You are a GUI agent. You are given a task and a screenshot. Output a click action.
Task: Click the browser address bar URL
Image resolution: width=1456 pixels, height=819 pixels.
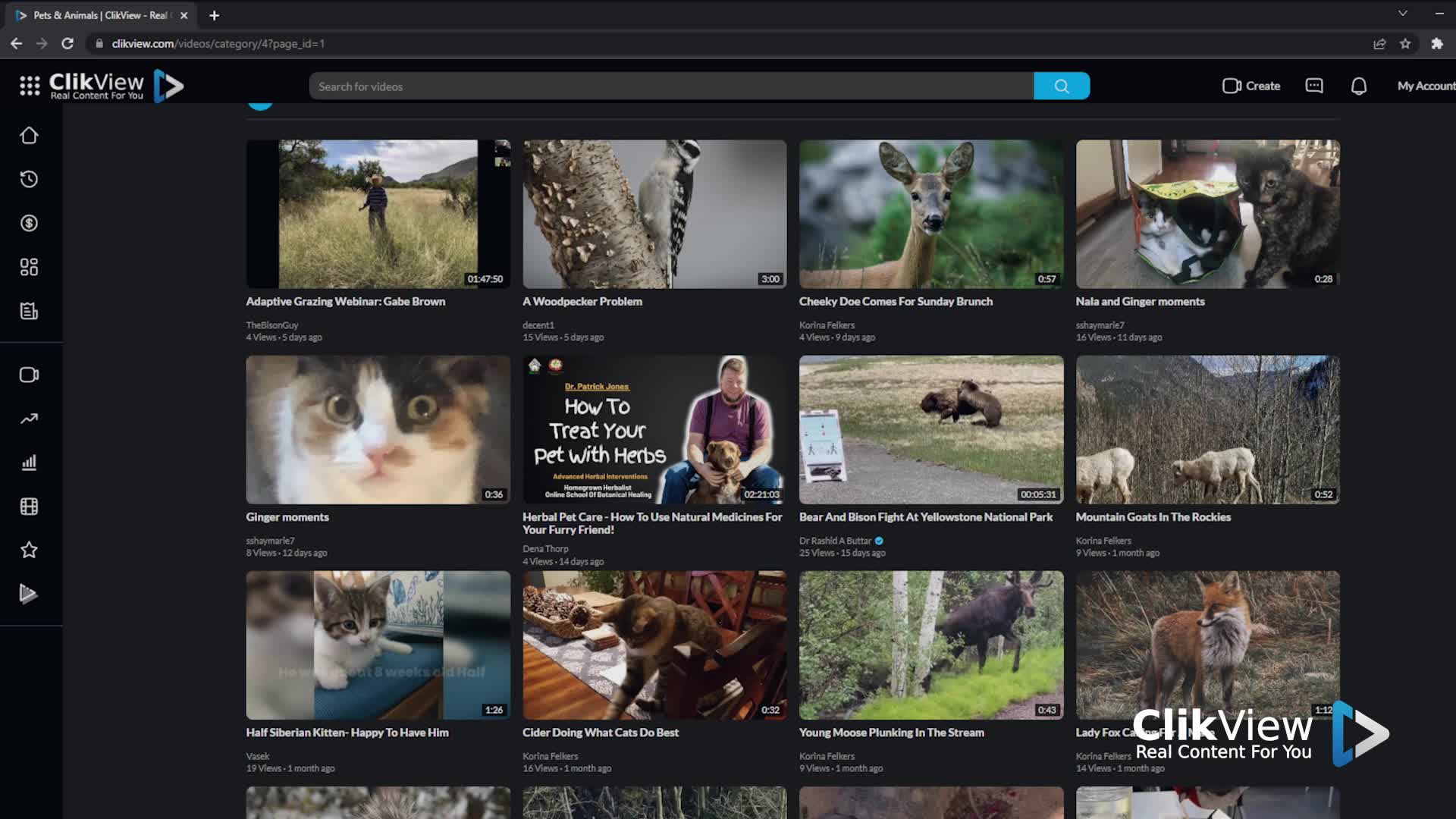218,44
